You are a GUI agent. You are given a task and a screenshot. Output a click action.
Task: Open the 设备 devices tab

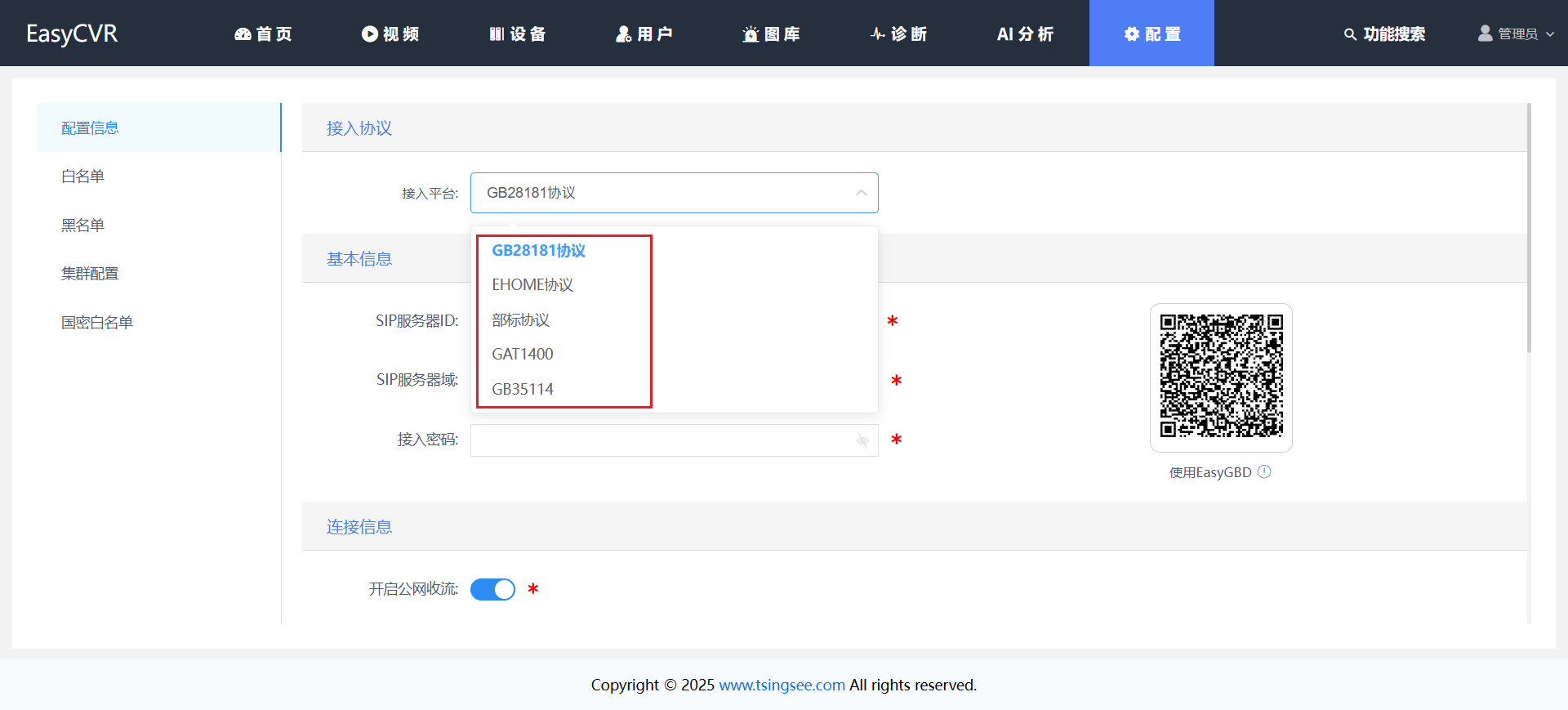[518, 33]
